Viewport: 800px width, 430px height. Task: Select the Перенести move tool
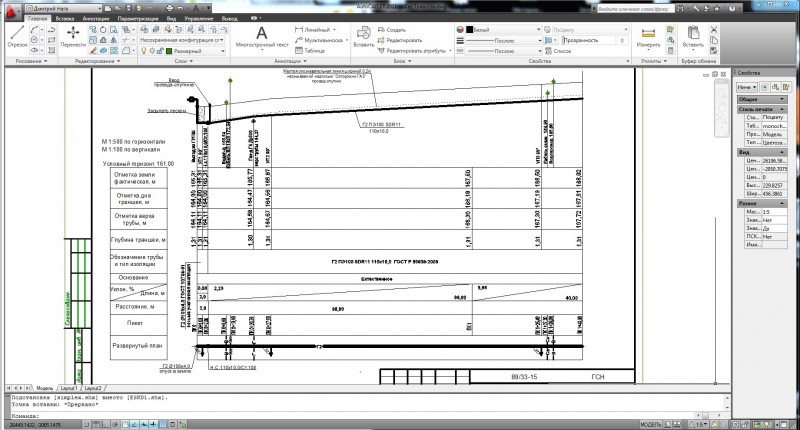click(x=73, y=36)
